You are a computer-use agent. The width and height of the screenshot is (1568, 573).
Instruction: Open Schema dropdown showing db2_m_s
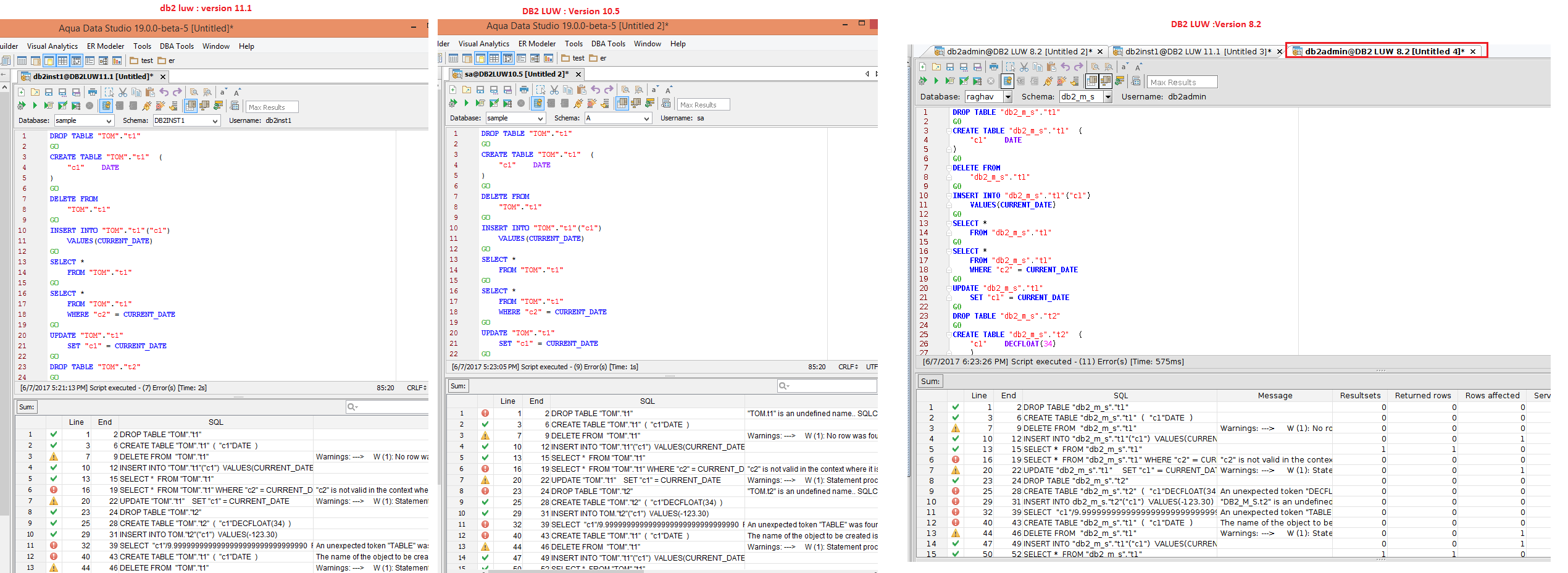click(1086, 96)
